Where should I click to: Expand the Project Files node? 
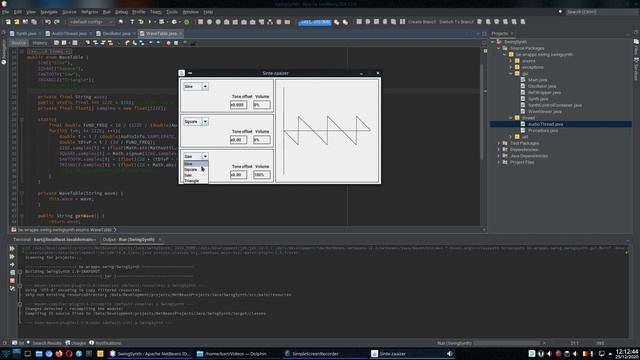coord(499,162)
